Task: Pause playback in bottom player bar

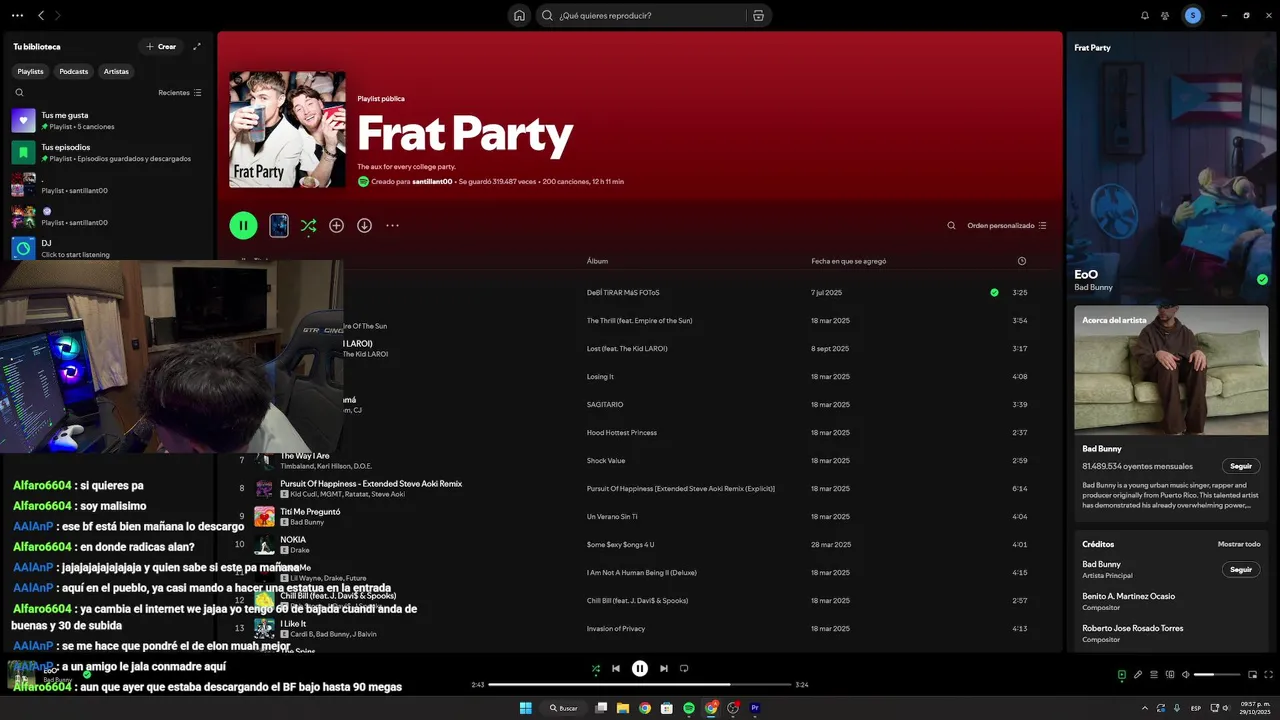Action: pos(640,668)
